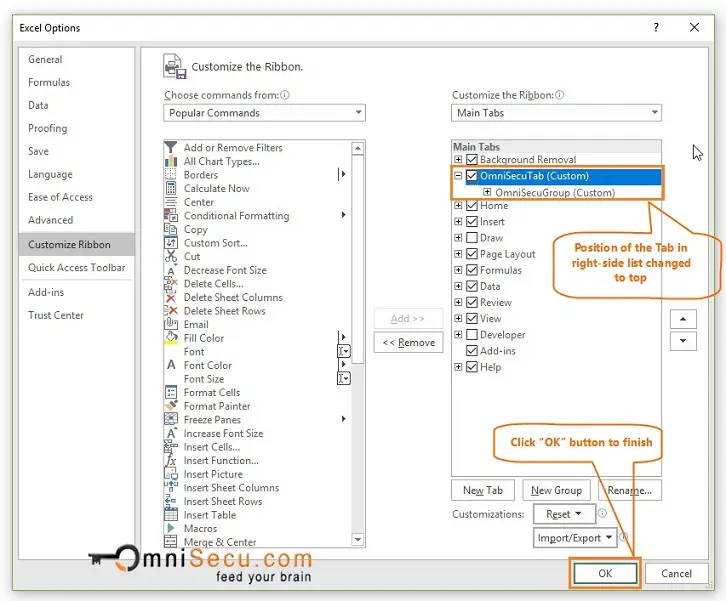Viewport: 726px width, 601px height.
Task: Open the Ease of Access category
Action: click(60, 197)
